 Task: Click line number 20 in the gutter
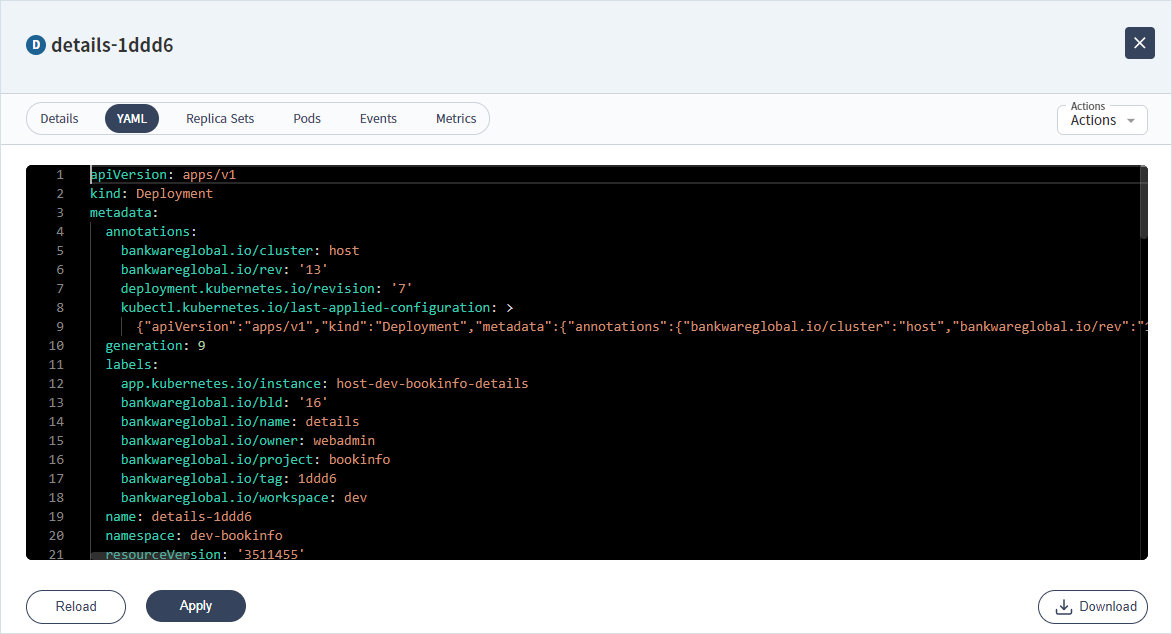[56, 535]
